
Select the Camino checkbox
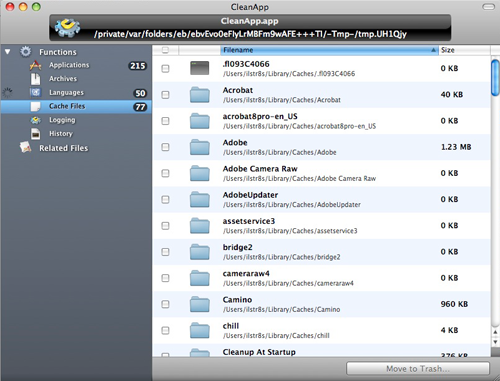[165, 304]
